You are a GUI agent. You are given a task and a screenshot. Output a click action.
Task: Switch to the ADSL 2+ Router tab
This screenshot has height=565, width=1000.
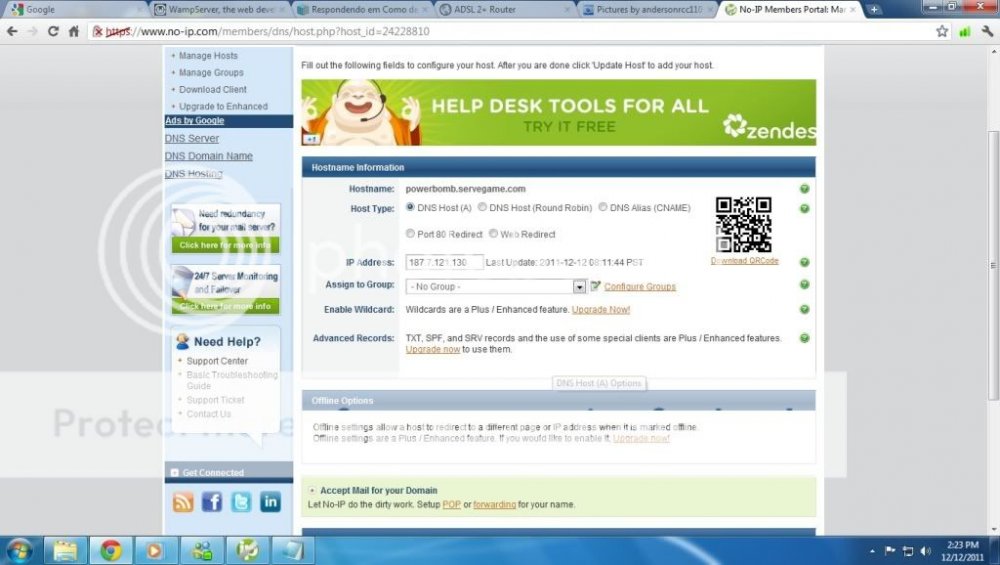coord(506,9)
